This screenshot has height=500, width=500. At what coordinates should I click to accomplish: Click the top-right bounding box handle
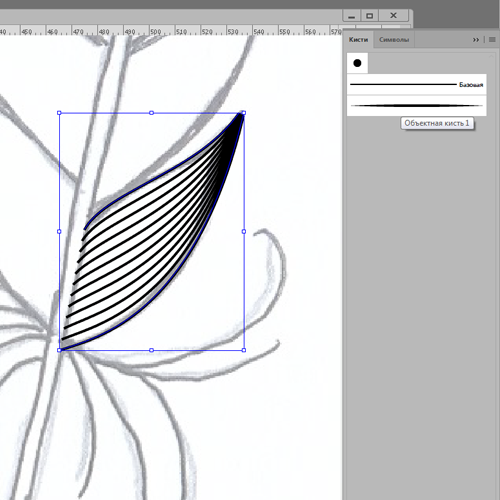[244, 113]
